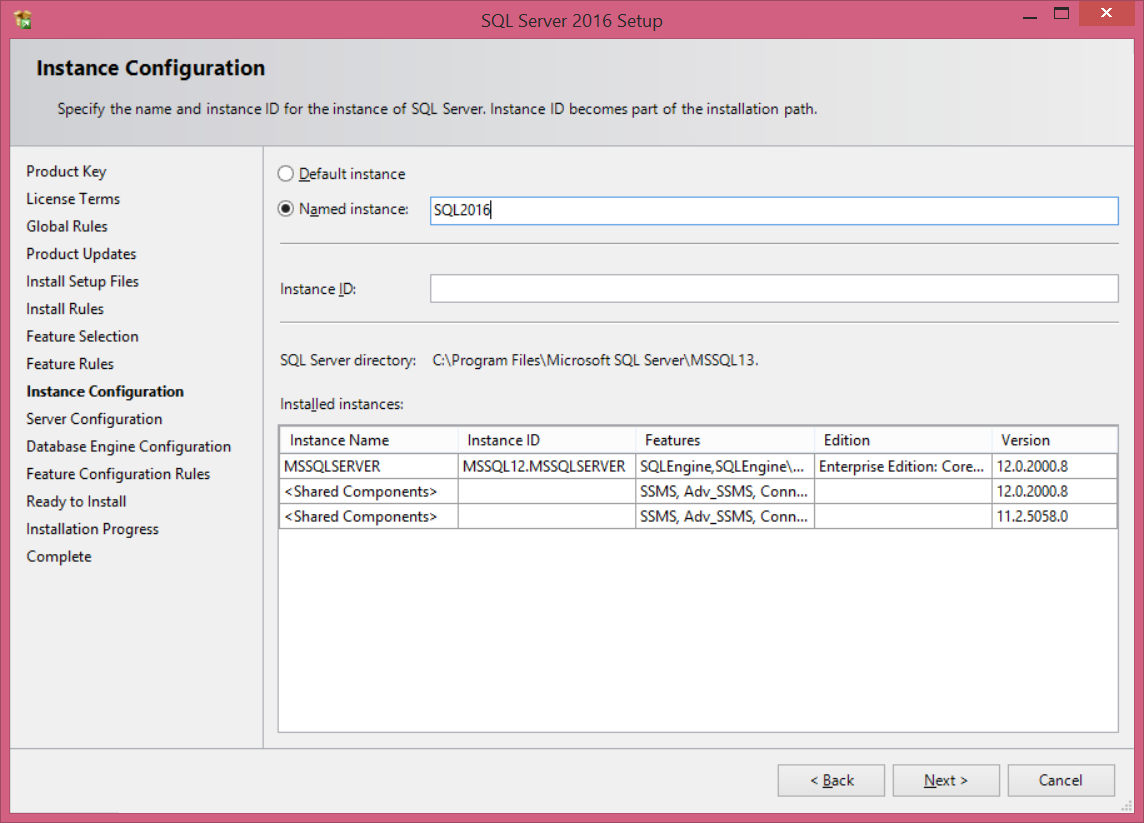The height and width of the screenshot is (823, 1144).
Task: Click the SQL Server setup title bar icon
Action: pos(23,20)
